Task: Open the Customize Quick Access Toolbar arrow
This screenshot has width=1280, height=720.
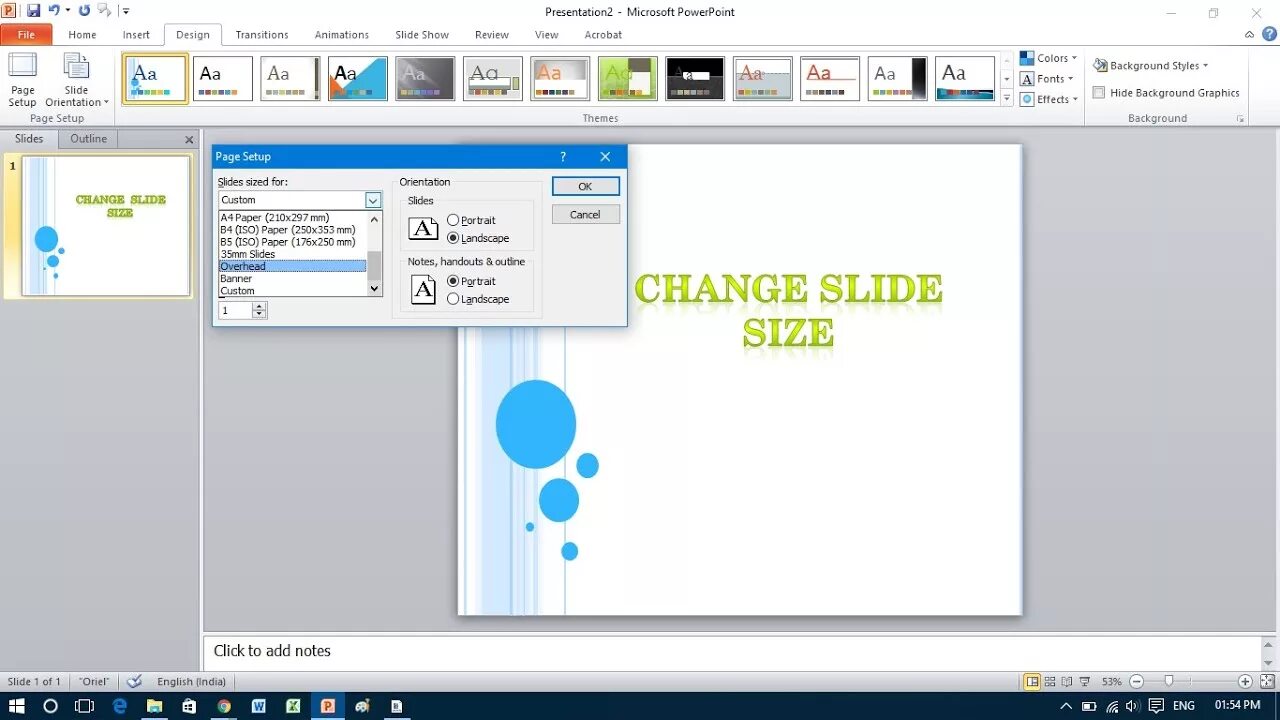Action: pos(126,12)
